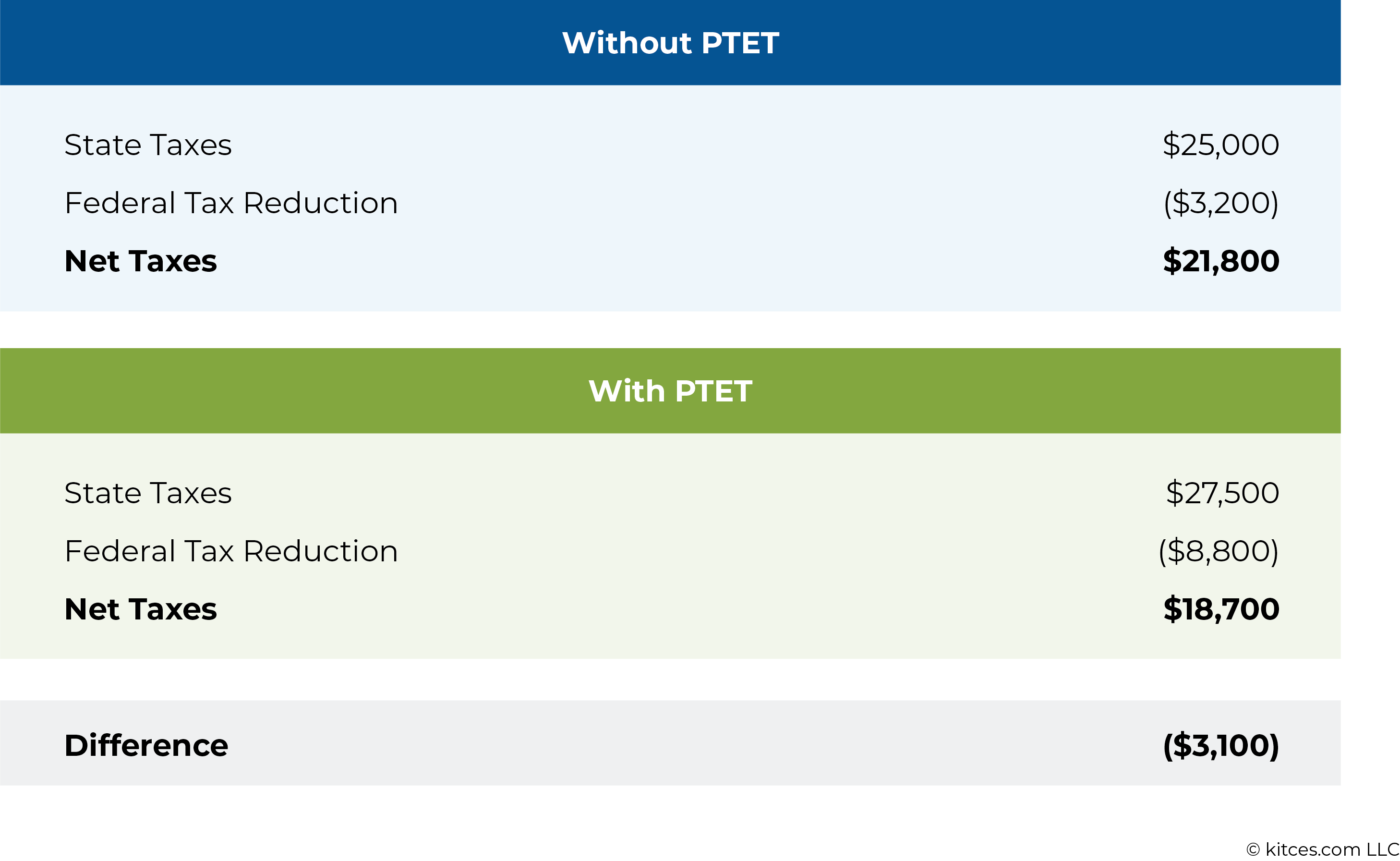Click the dollar sign in $25,000
Screen dimensions: 1400x861
pyautogui.click(x=1171, y=145)
